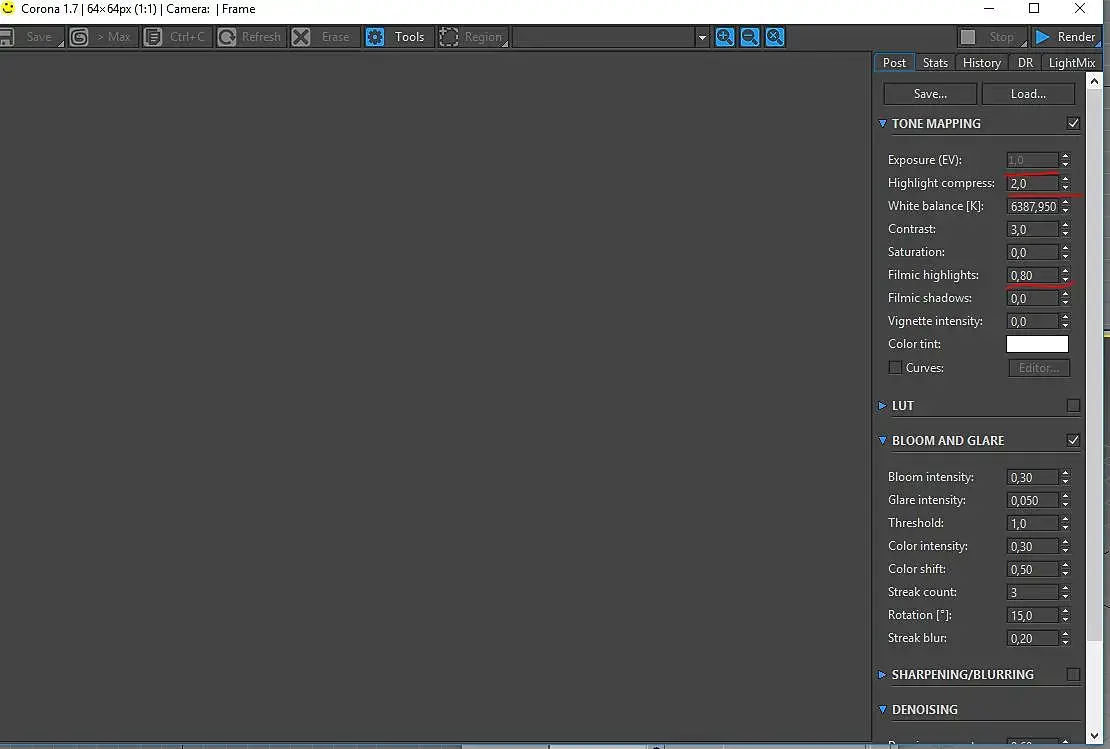Click the panel scrollbar up arrow

coord(1094,81)
